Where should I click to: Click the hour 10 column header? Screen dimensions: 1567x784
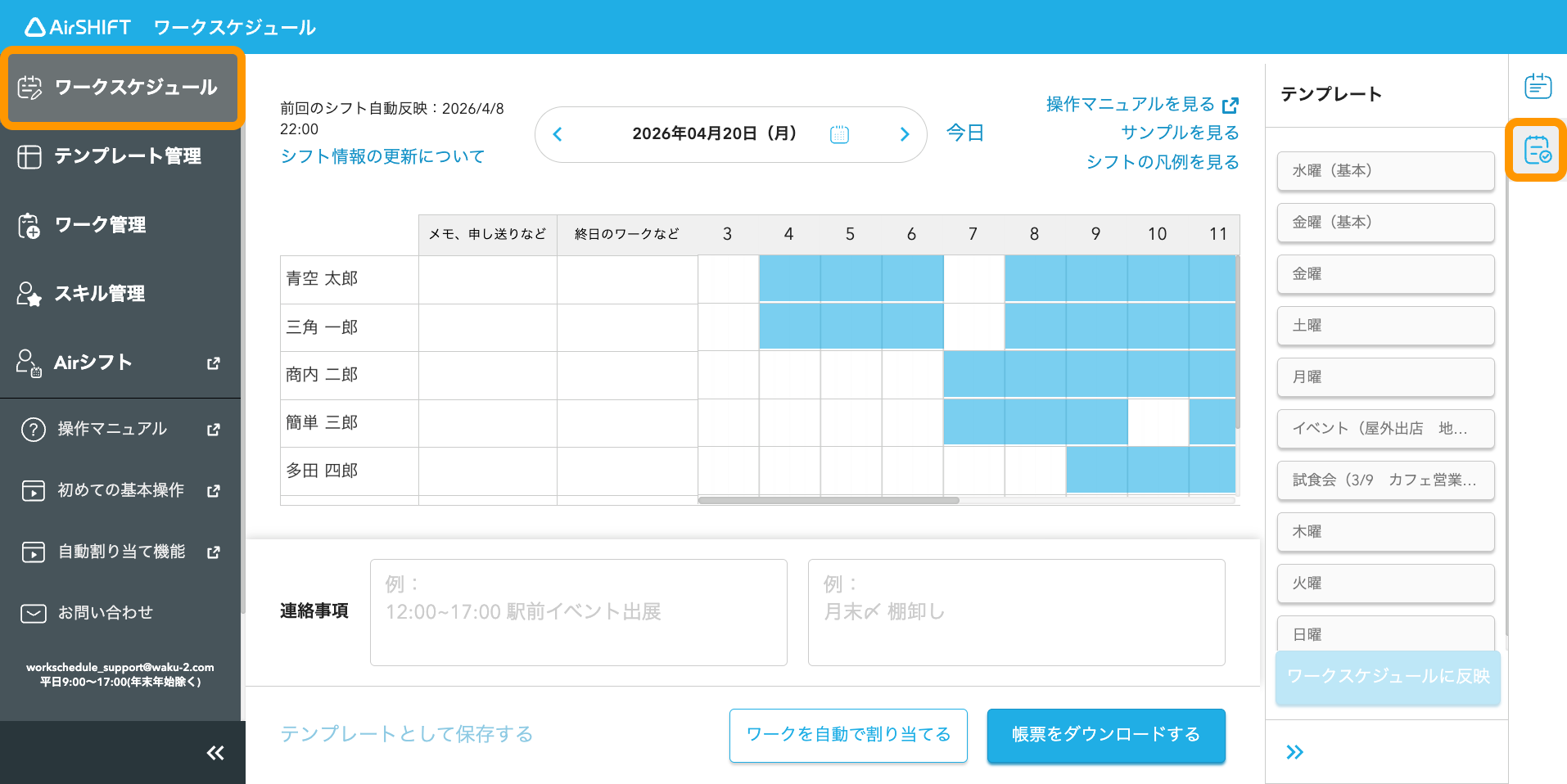(1158, 235)
